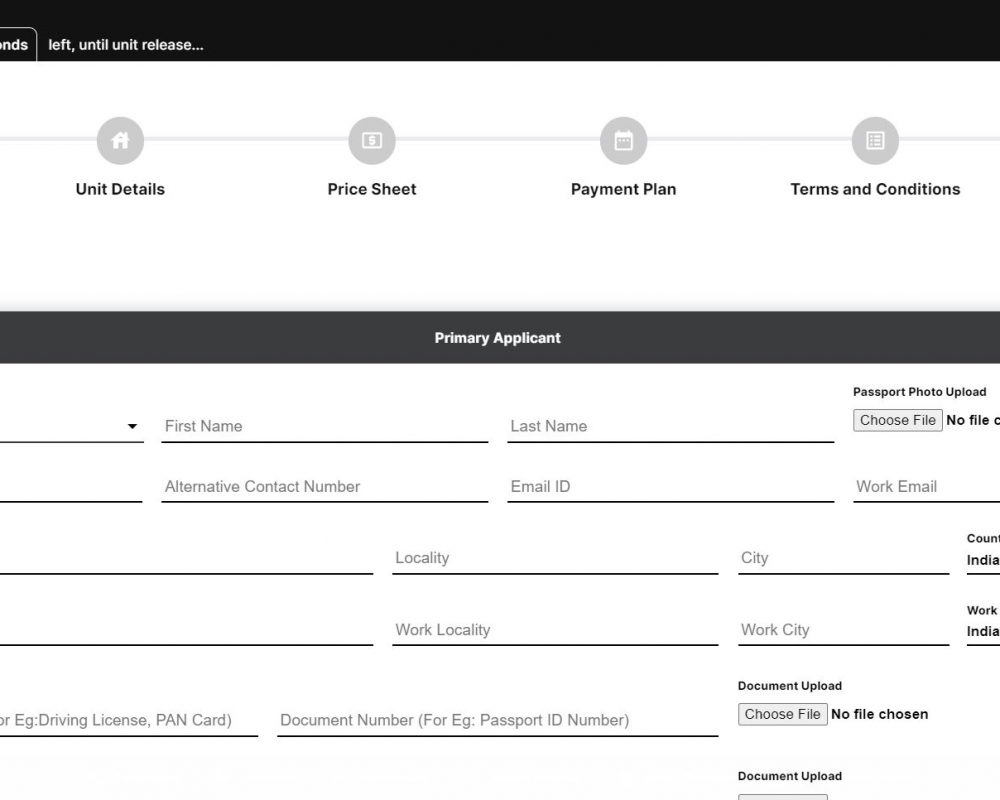This screenshot has height=800, width=1000.
Task: Open the Country dropdown showing India
Action: pos(983,560)
